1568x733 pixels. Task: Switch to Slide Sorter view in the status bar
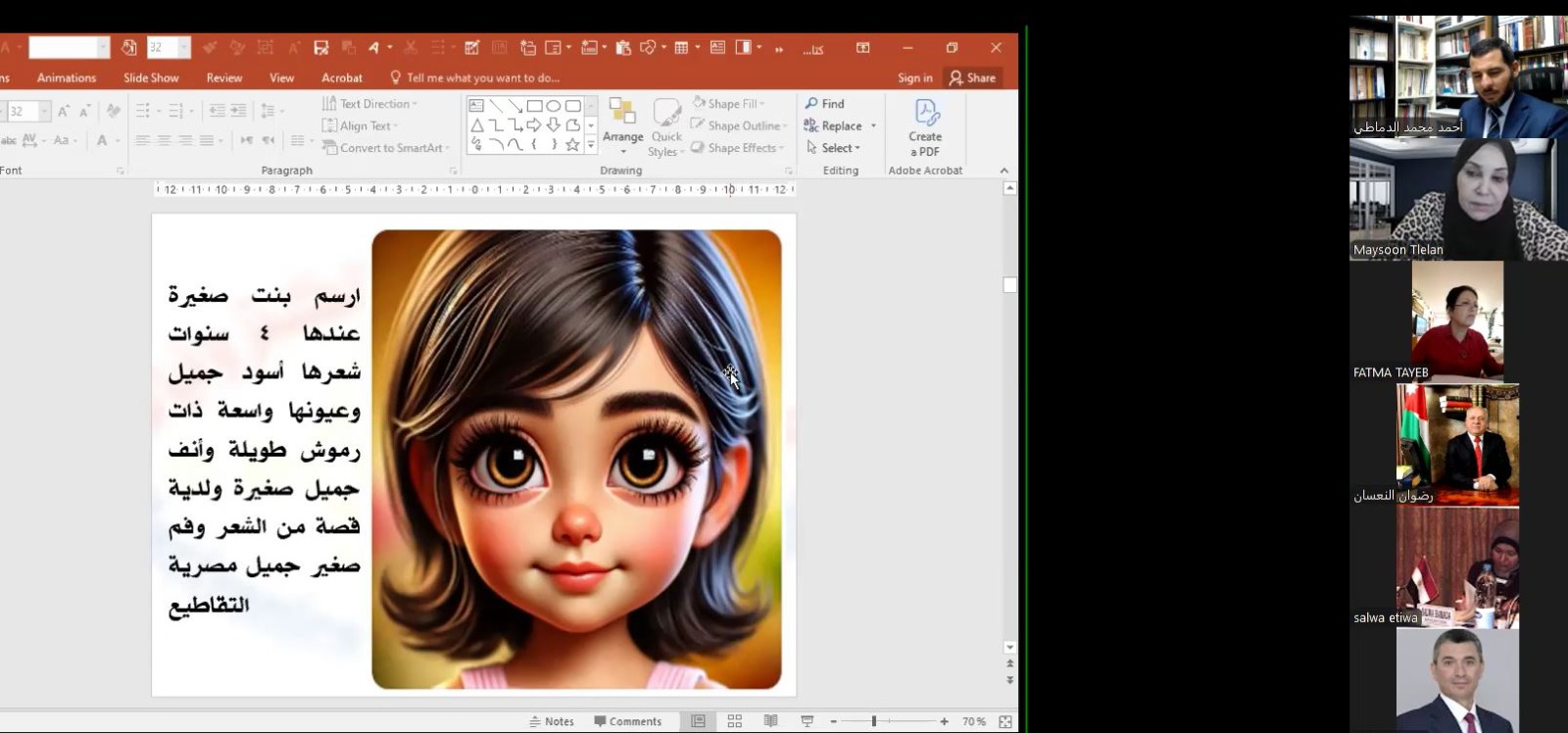pyautogui.click(x=734, y=721)
